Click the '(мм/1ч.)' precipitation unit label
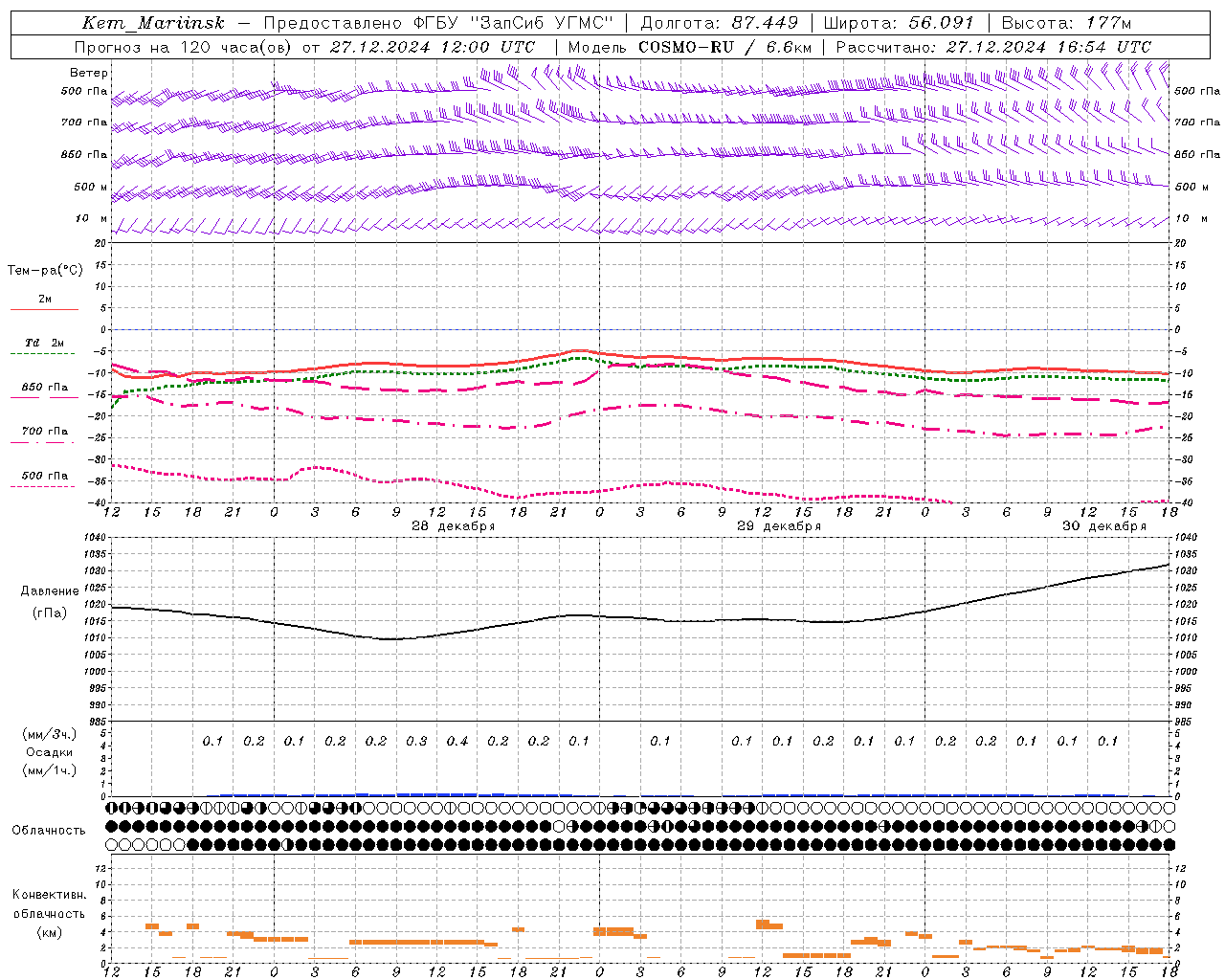Image resolution: width=1225 pixels, height=980 pixels. click(x=50, y=770)
